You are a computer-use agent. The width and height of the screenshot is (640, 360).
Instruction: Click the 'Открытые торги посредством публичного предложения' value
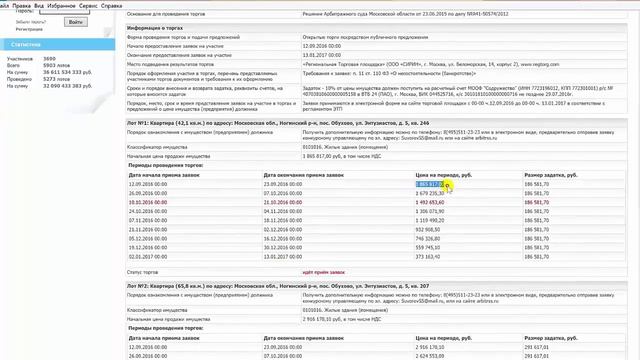[365, 37]
